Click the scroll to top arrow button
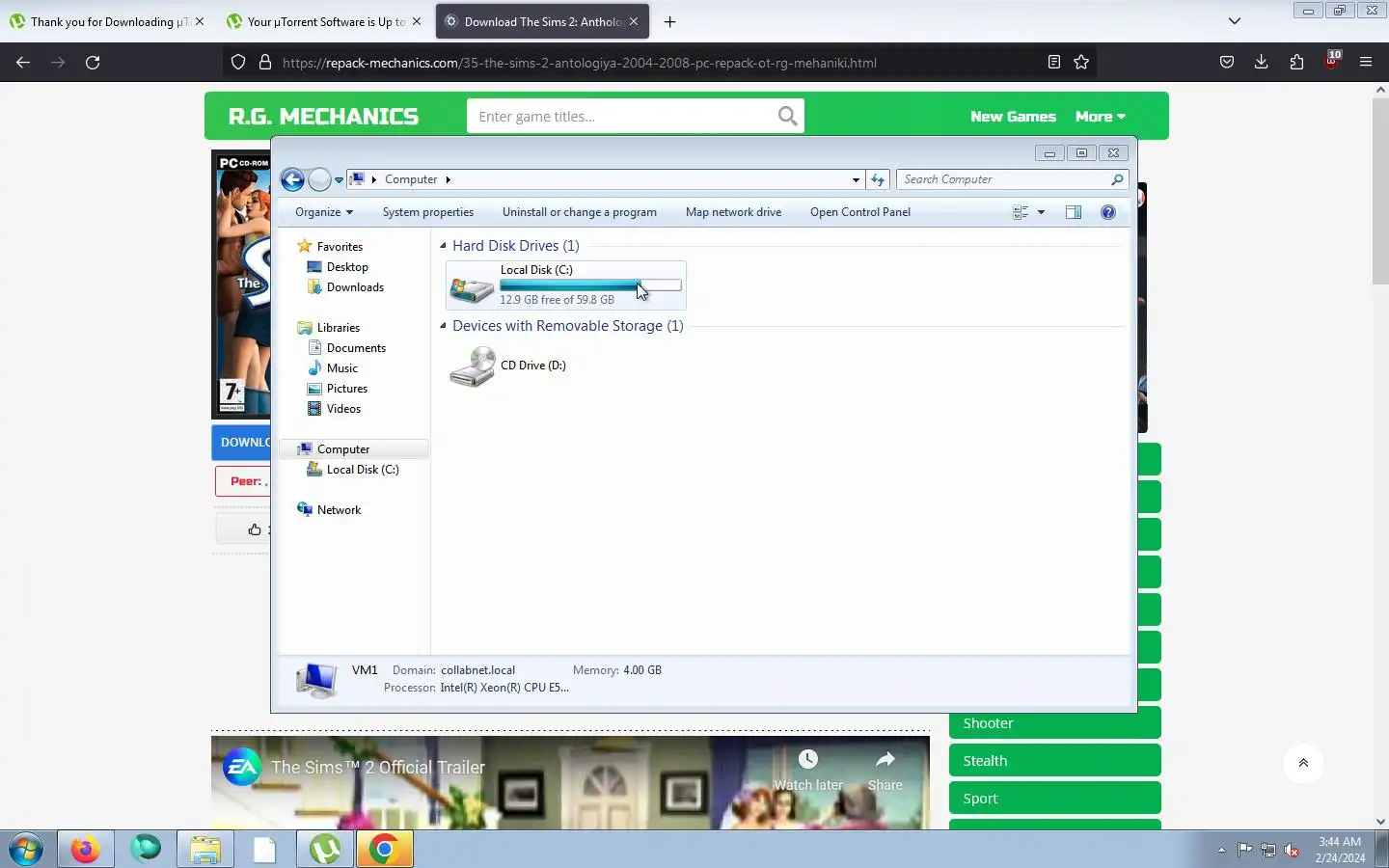Viewport: 1389px width, 868px height. [x=1303, y=763]
